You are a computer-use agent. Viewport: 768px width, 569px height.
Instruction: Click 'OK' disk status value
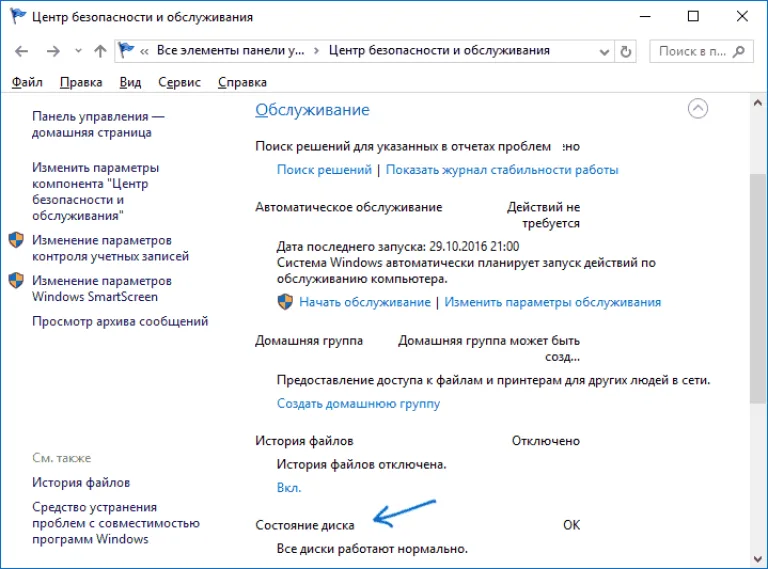[572, 525]
